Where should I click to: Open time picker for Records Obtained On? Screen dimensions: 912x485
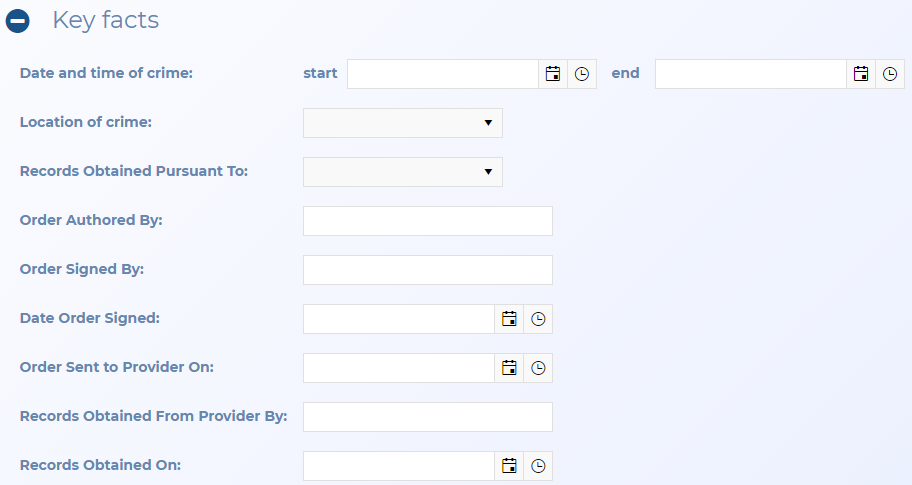coord(538,466)
